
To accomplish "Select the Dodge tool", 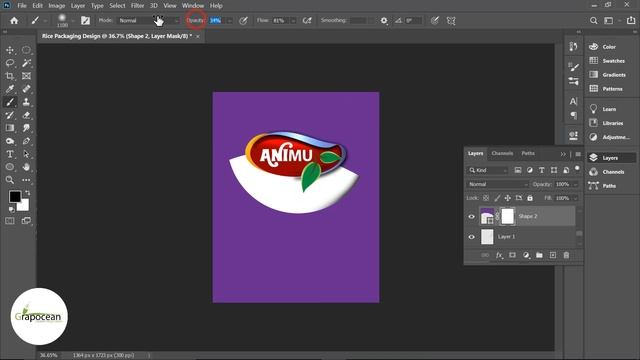I will (10, 141).
